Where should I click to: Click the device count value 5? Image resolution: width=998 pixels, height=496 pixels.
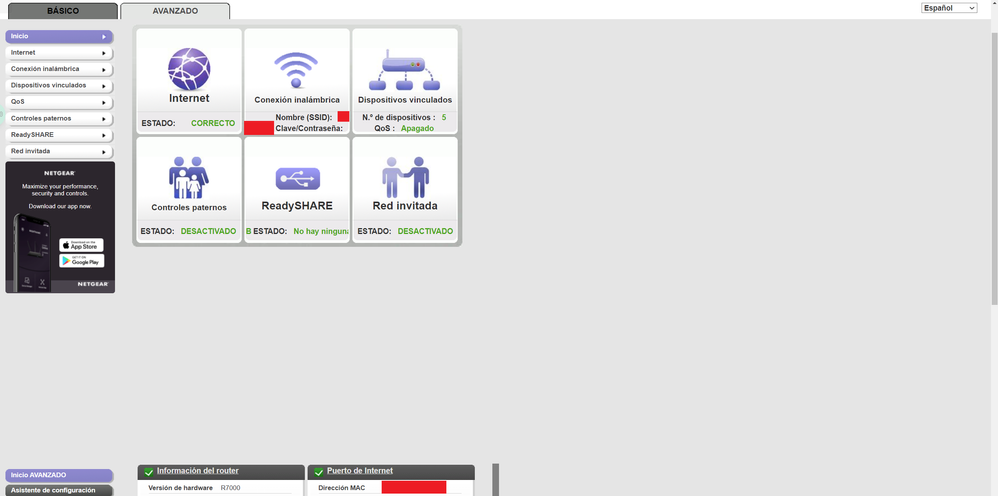click(444, 118)
